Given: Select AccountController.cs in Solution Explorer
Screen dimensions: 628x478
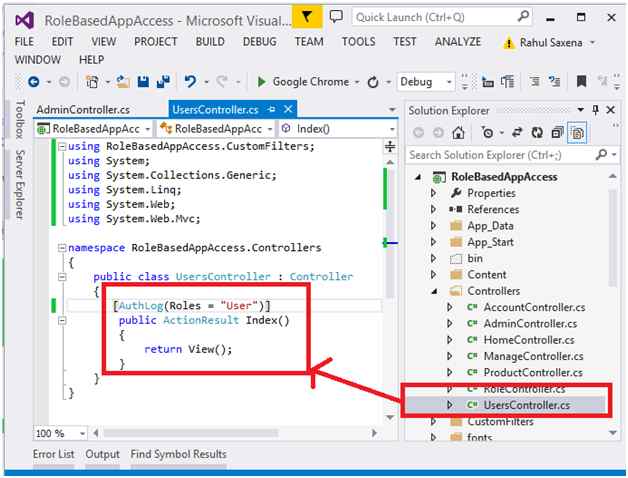Looking at the screenshot, I should pos(534,308).
